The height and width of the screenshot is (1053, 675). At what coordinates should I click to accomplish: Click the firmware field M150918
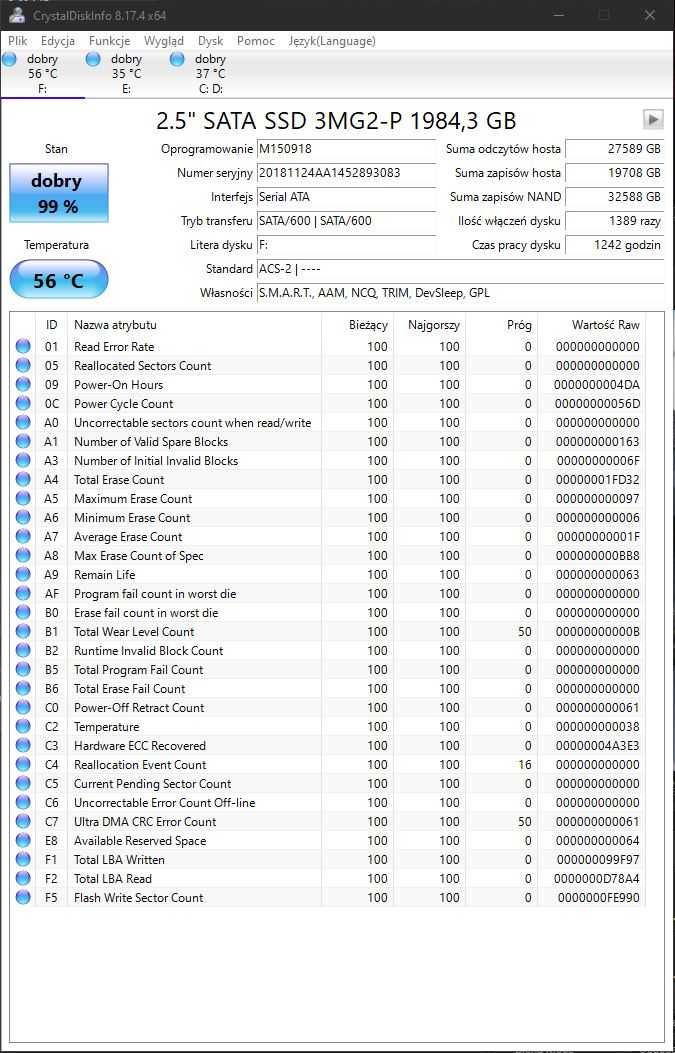tap(346, 149)
